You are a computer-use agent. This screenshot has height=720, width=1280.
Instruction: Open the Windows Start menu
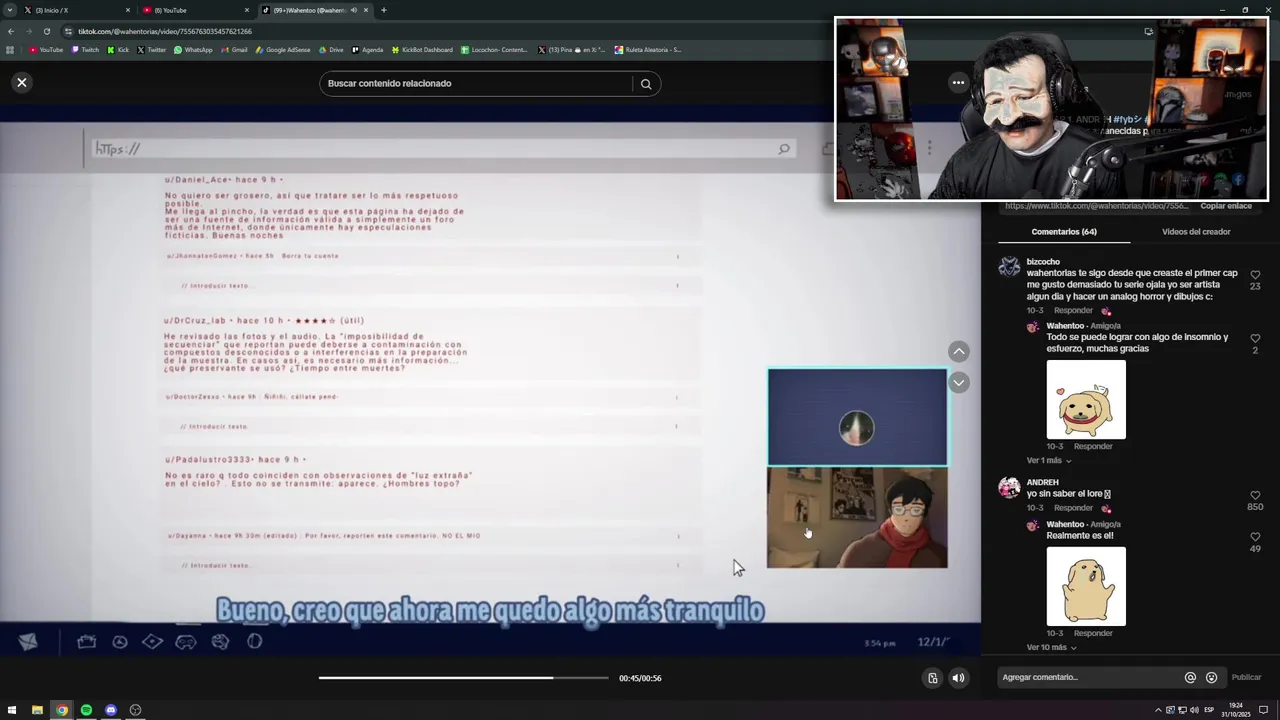pyautogui.click(x=12, y=710)
